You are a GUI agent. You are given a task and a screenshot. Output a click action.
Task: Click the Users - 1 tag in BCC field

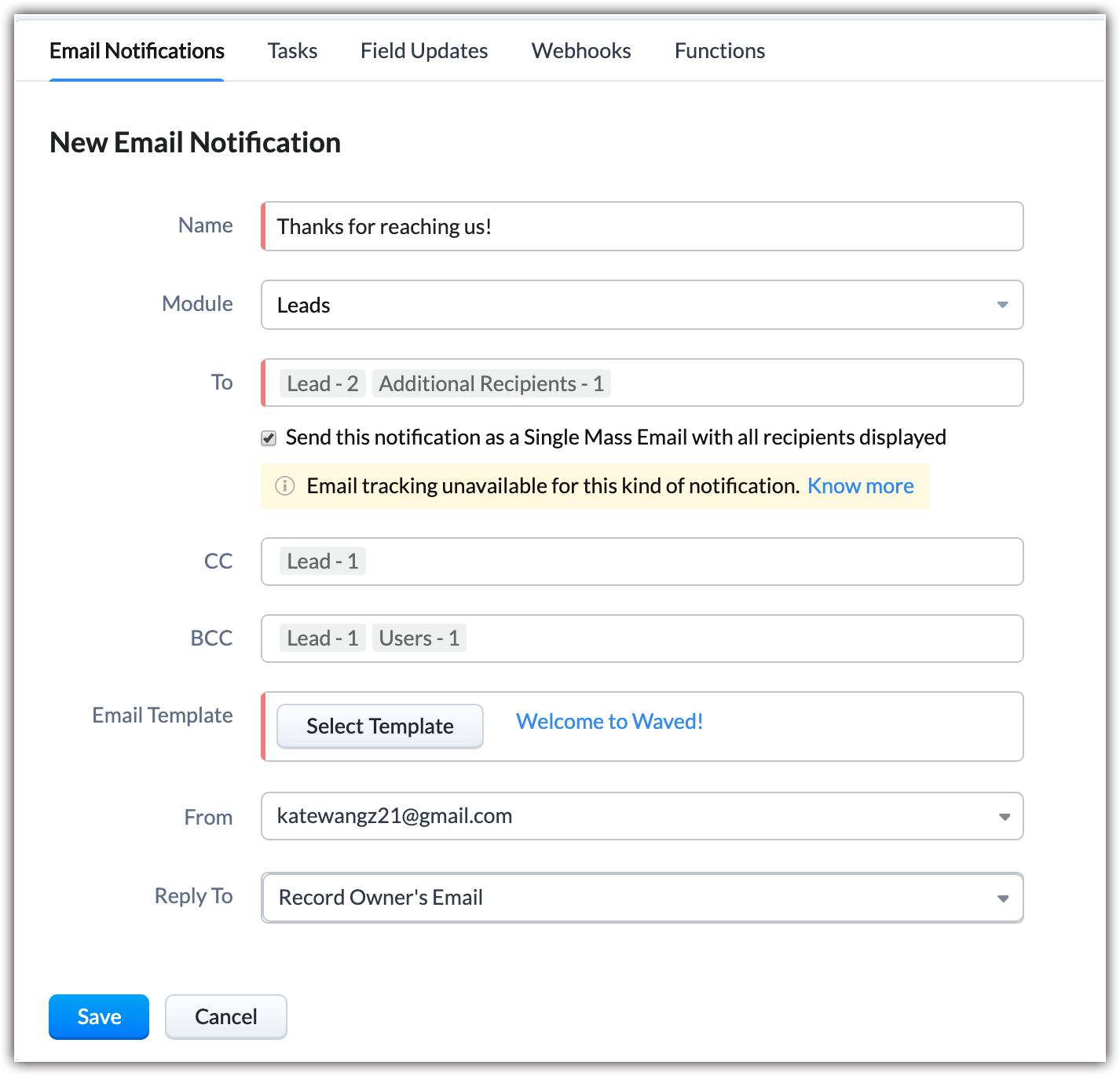tap(419, 639)
